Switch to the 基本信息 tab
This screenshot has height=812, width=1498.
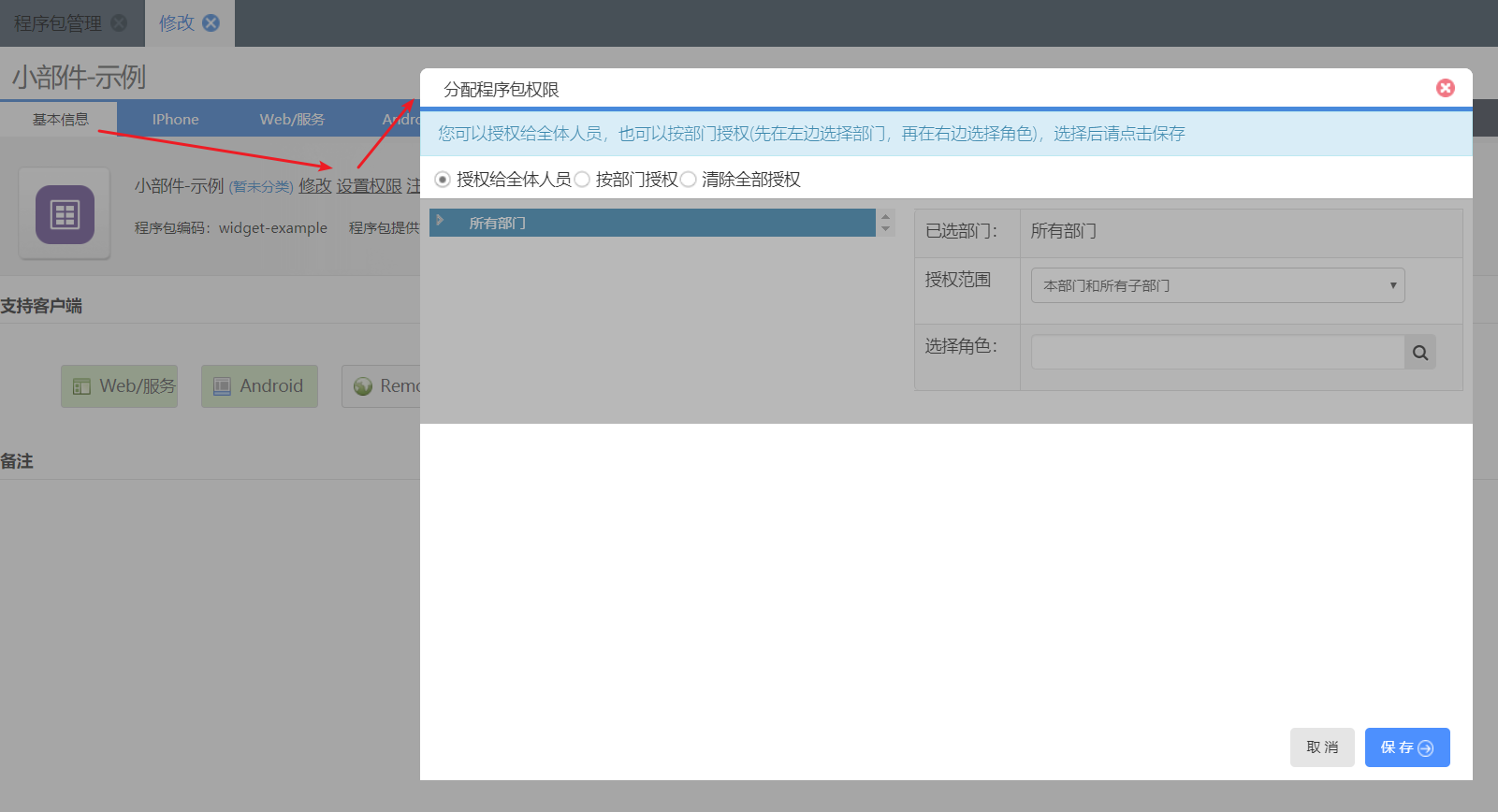[x=60, y=120]
